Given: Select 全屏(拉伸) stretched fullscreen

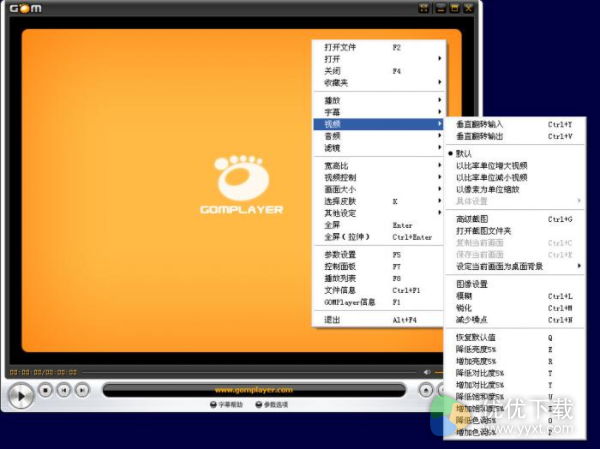Looking at the screenshot, I should click(379, 237).
